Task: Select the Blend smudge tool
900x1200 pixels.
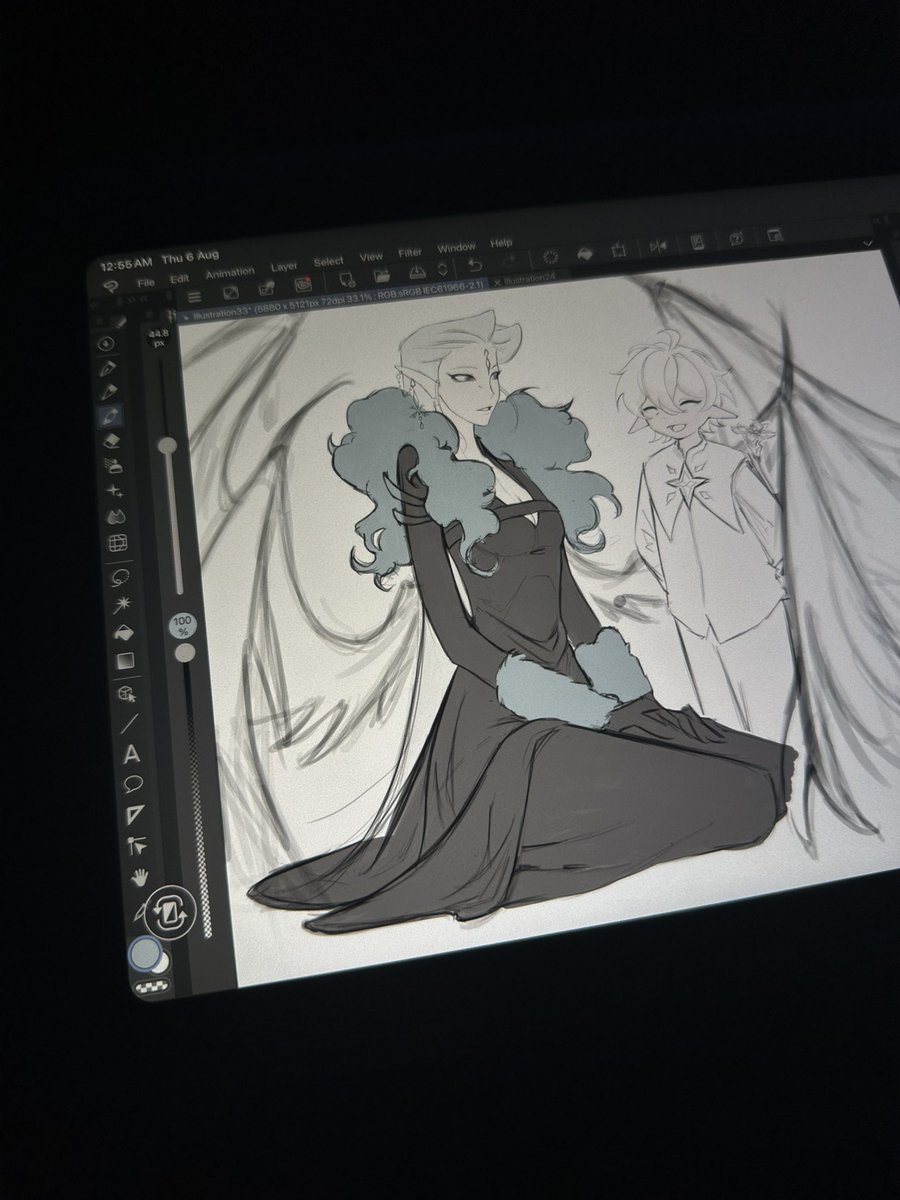Action: coord(116,517)
